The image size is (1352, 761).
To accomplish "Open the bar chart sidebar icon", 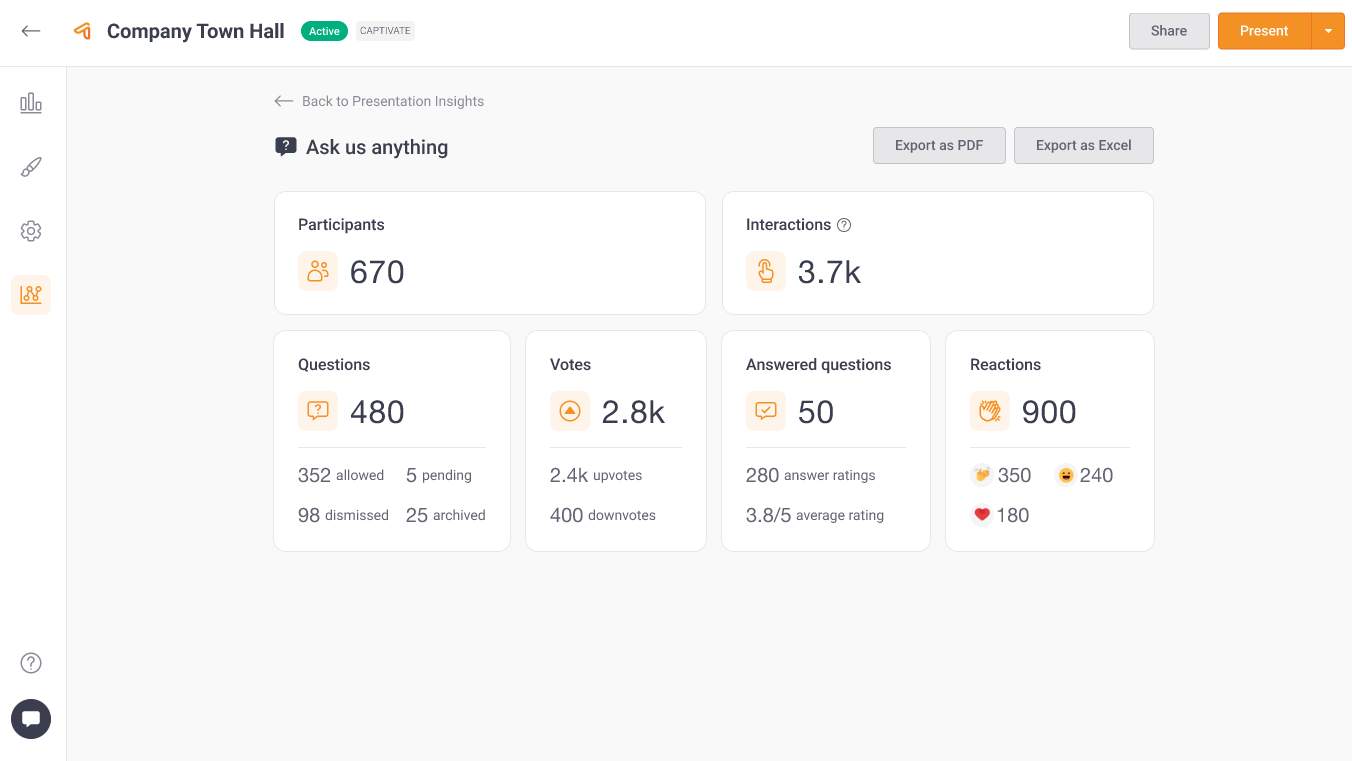I will 31,103.
